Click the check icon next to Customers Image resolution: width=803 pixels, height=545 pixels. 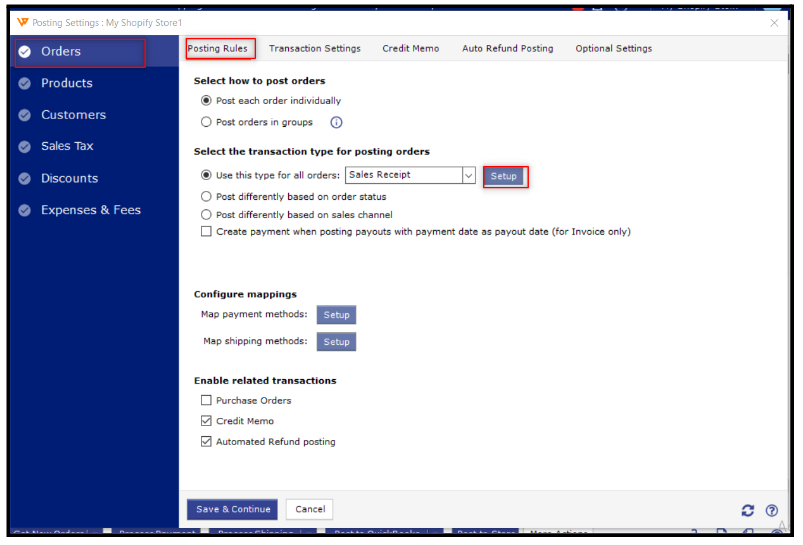(x=25, y=115)
